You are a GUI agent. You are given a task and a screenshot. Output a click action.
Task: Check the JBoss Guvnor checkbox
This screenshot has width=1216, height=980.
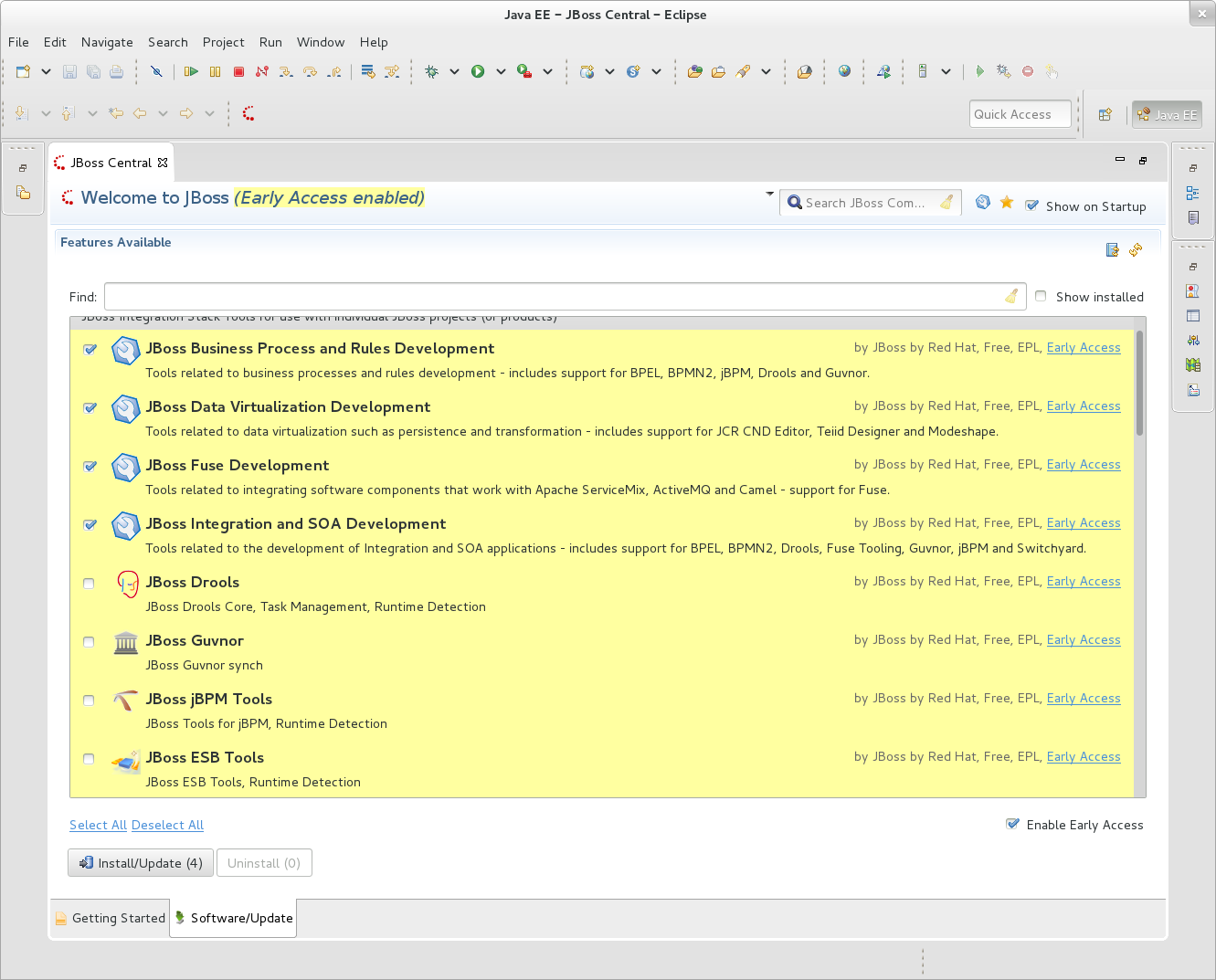pyautogui.click(x=89, y=642)
